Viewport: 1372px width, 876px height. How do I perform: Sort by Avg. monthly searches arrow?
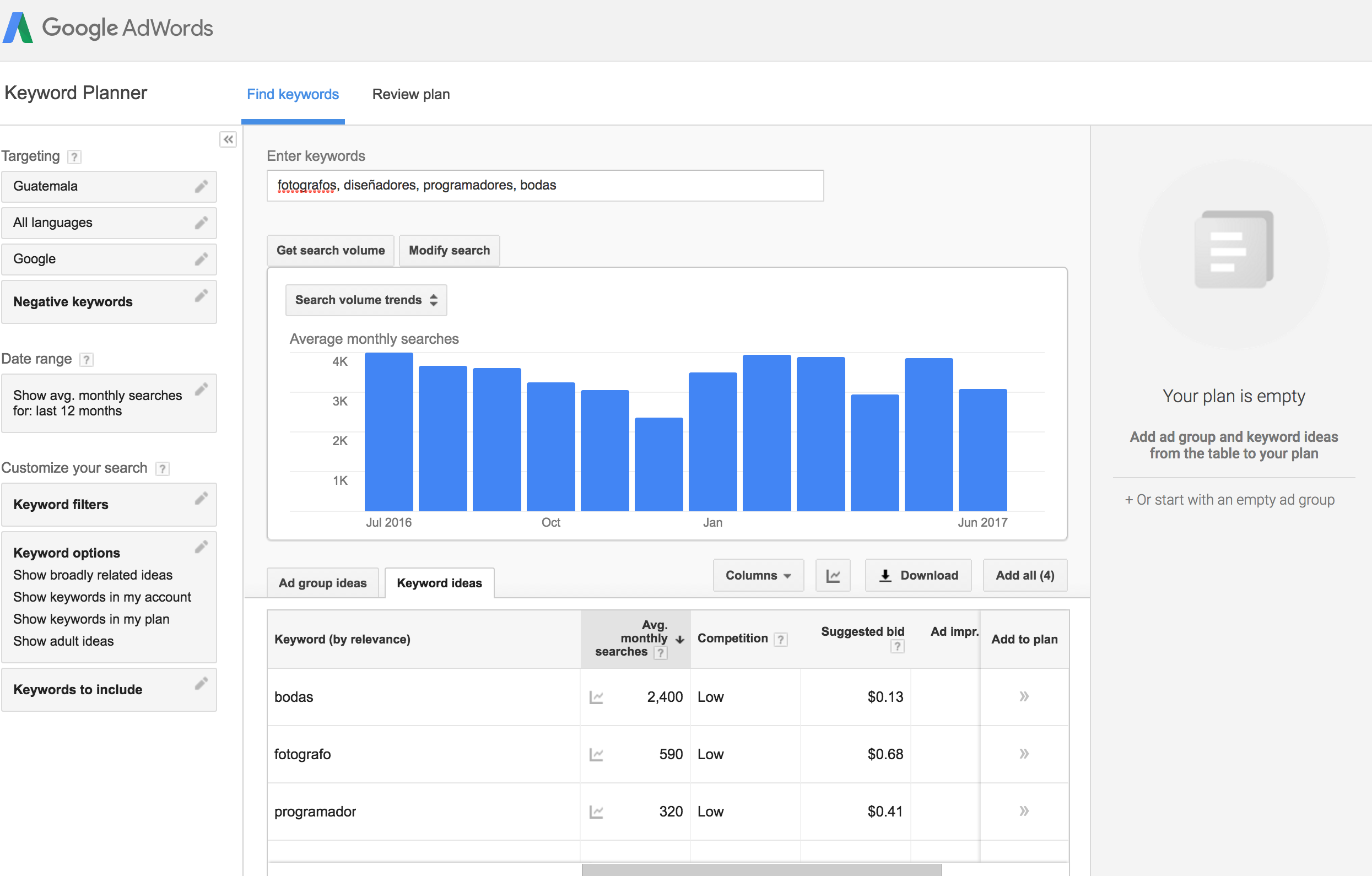coord(679,640)
